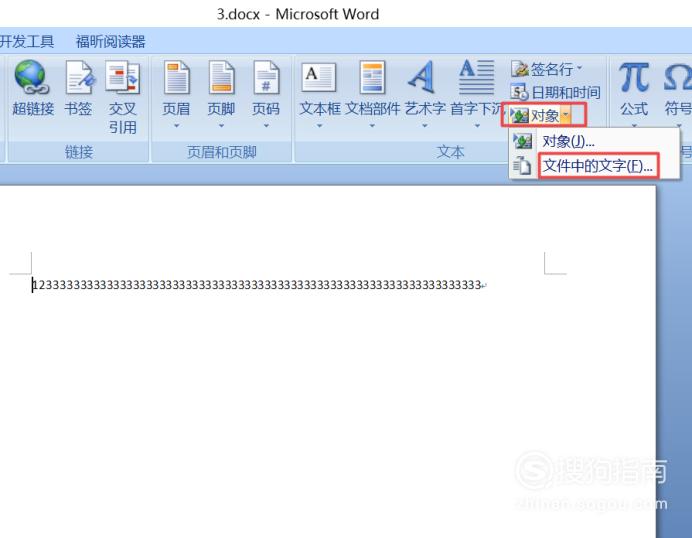
Task: Click the Drop Cap (首字下沉) icon
Action: pyautogui.click(x=476, y=77)
